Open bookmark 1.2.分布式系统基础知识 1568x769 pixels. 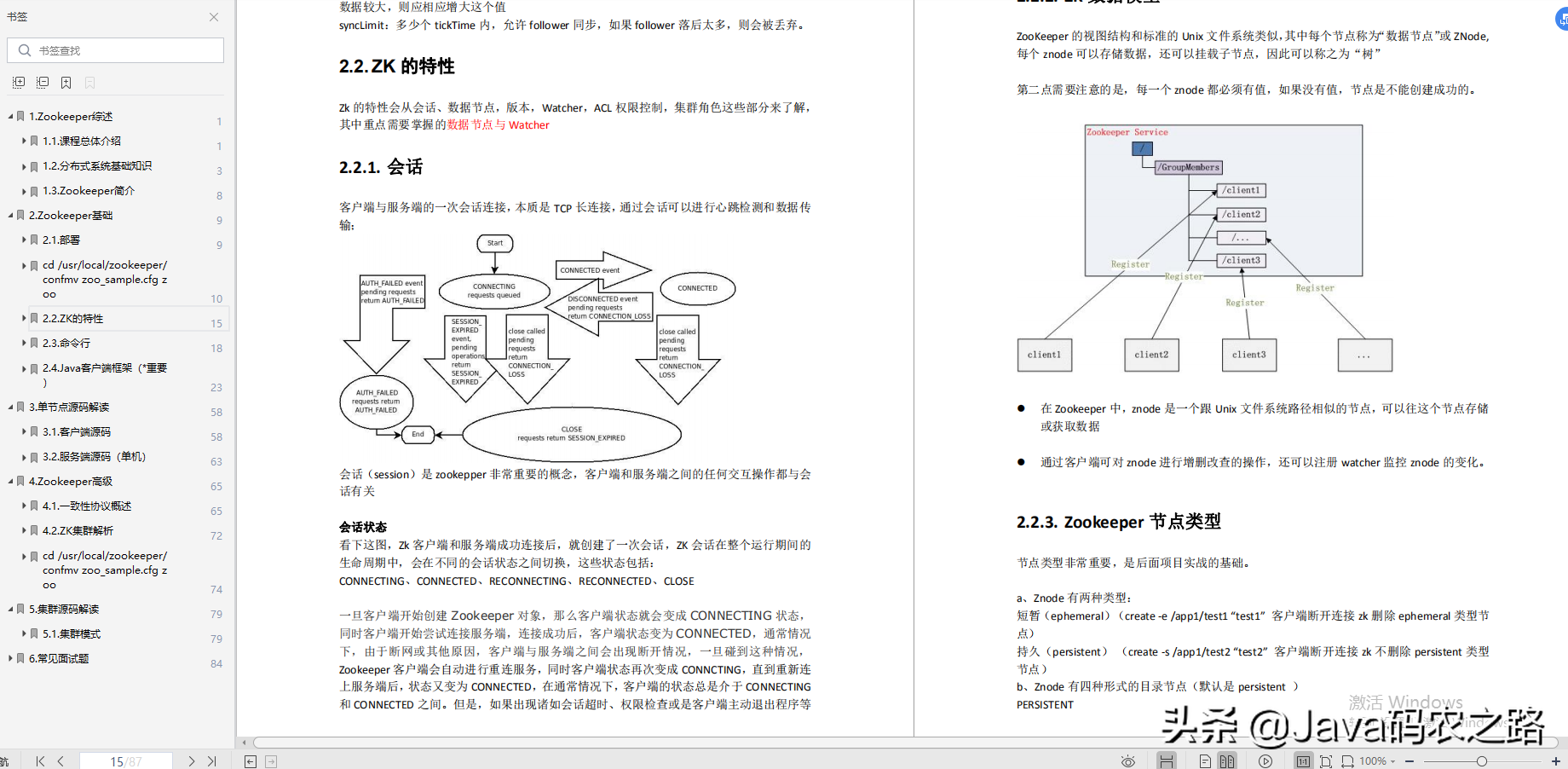pyautogui.click(x=97, y=165)
